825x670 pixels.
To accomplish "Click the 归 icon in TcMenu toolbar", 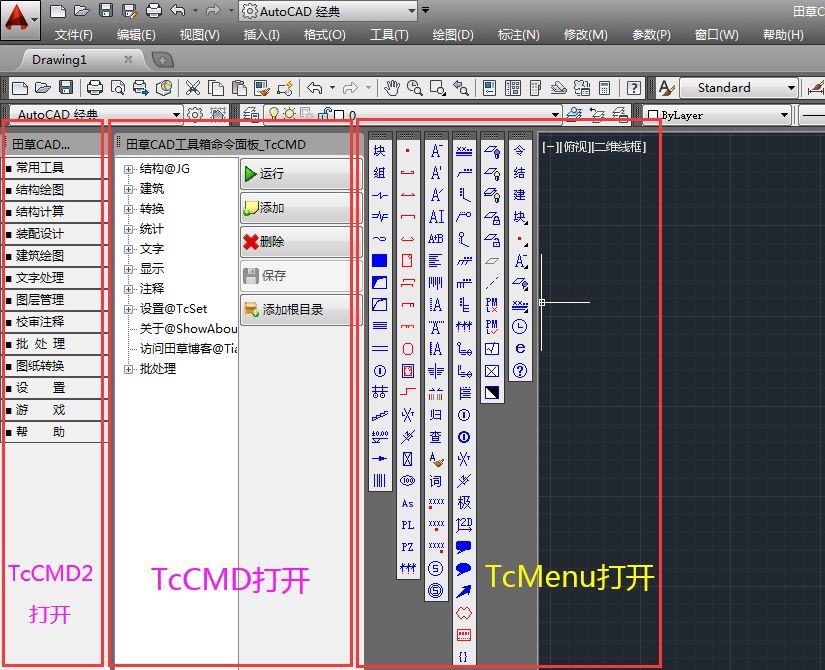I will (436, 415).
